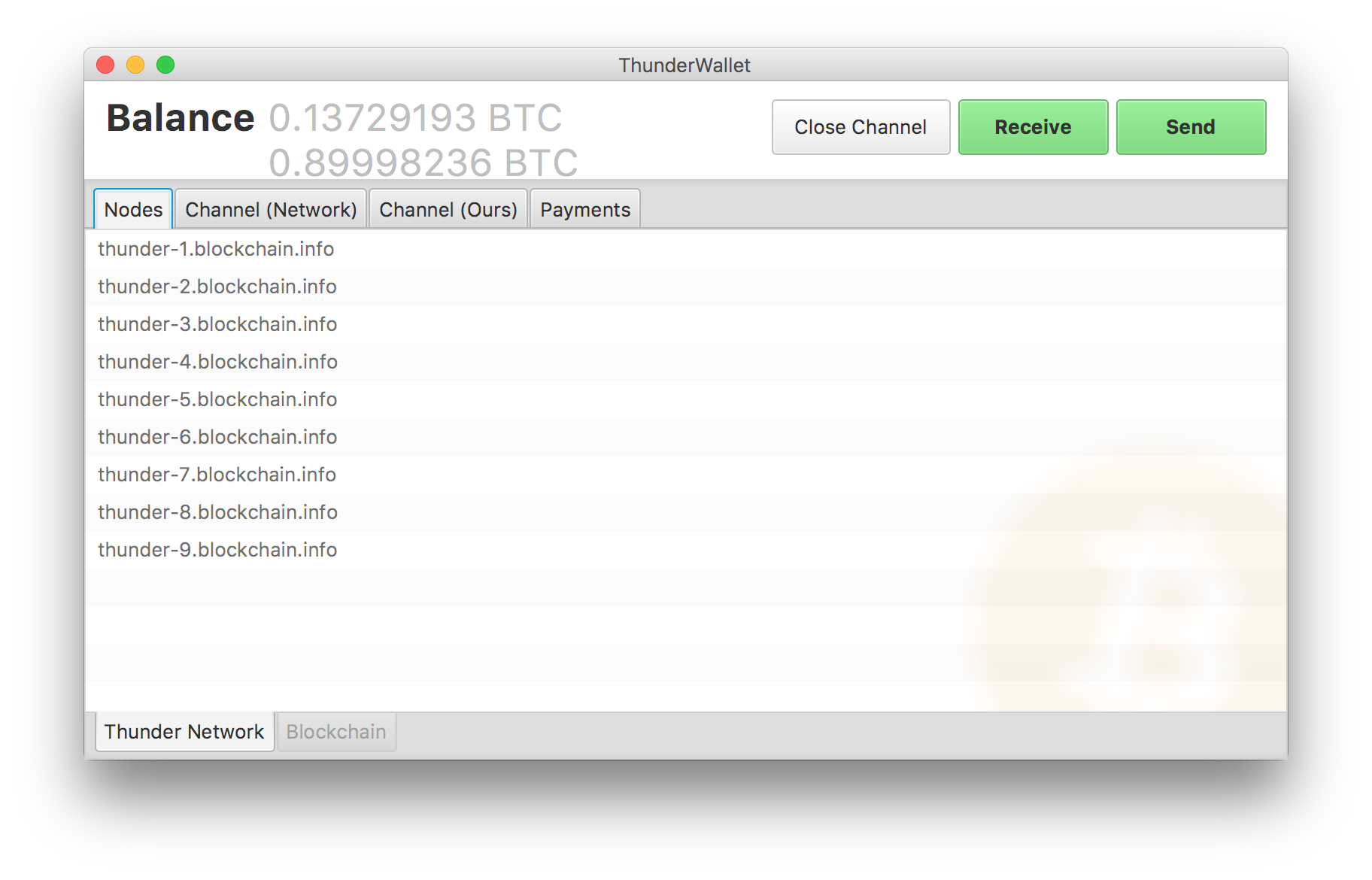Viewport: 1372px width, 880px height.
Task: Show the Payments tab
Action: (x=585, y=209)
